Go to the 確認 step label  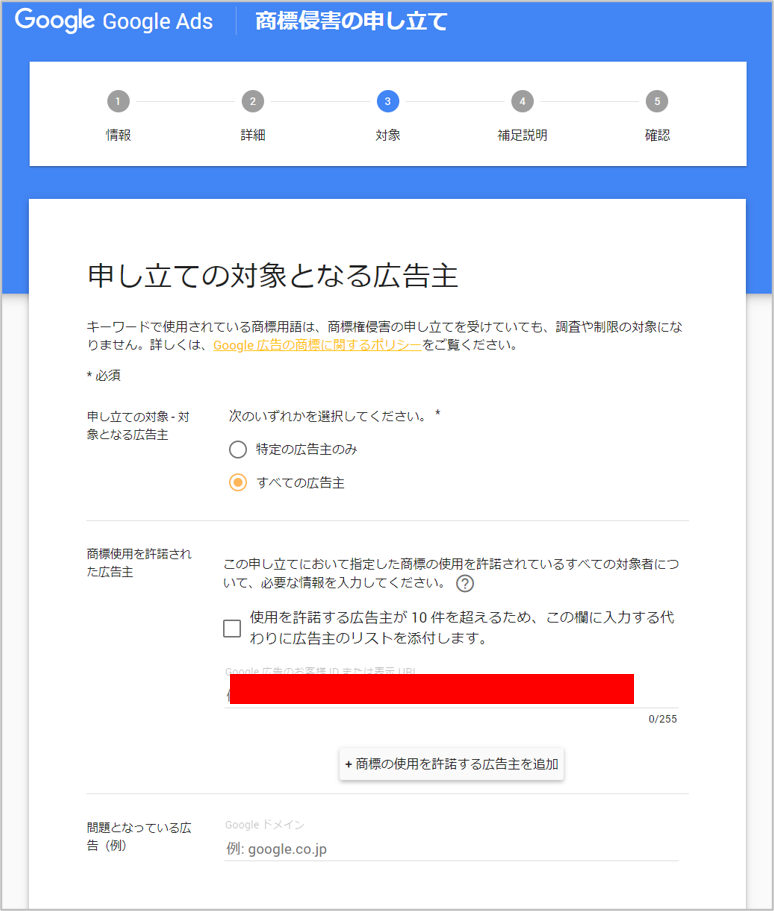(657, 135)
